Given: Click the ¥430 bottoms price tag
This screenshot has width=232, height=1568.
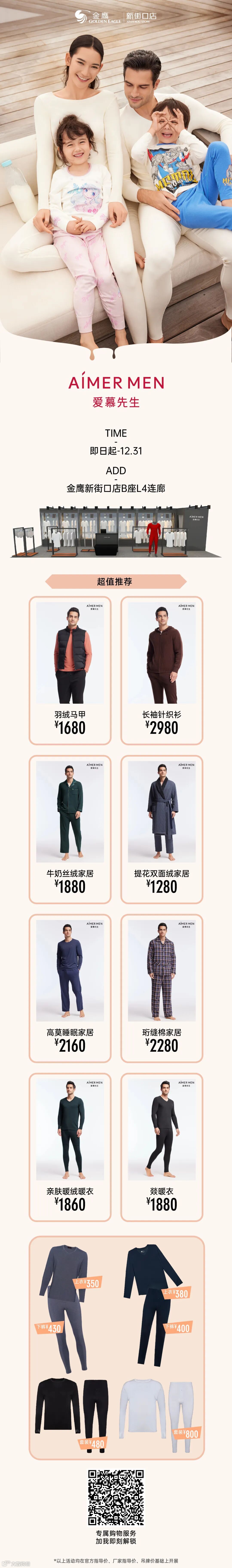Looking at the screenshot, I should (x=49, y=1328).
